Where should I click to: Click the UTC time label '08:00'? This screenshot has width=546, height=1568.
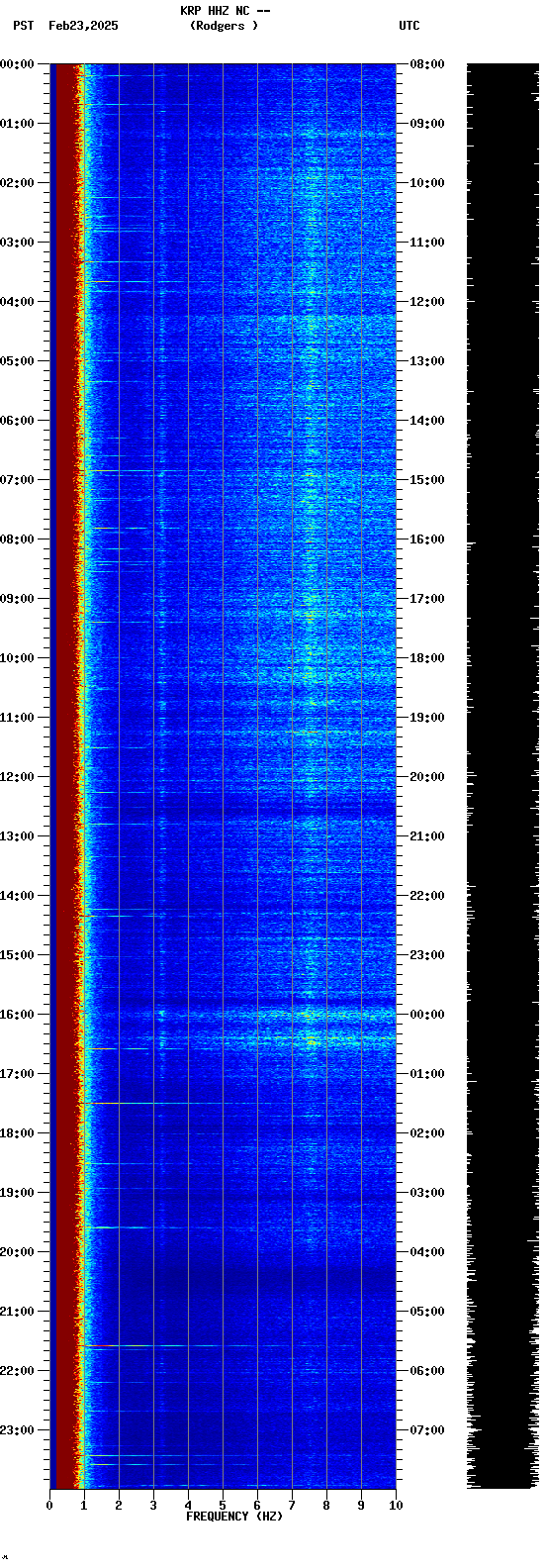[x=427, y=64]
